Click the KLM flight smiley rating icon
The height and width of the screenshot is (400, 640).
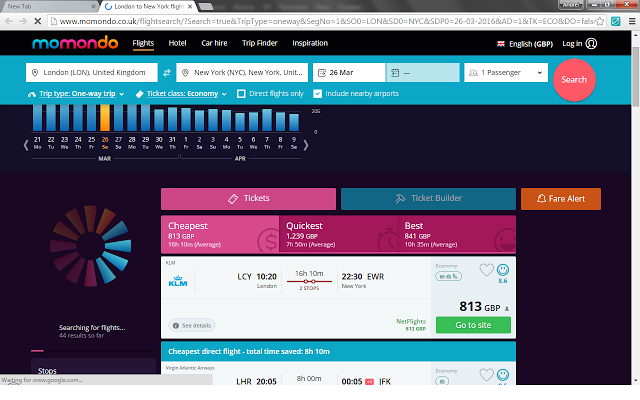[503, 270]
